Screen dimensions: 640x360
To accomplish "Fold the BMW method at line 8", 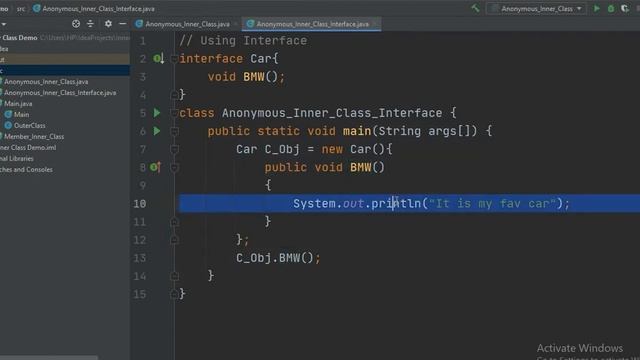I will tap(174, 167).
